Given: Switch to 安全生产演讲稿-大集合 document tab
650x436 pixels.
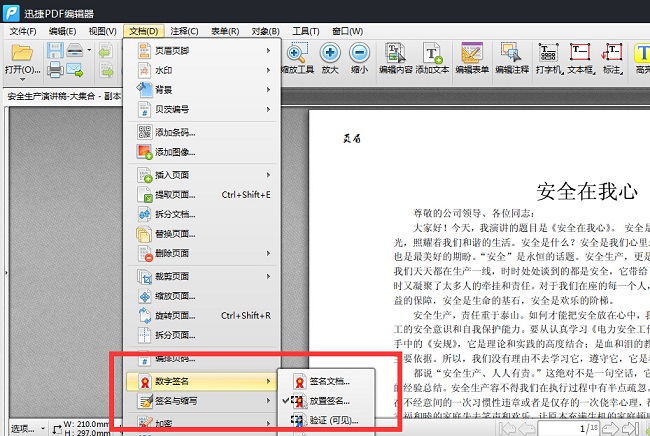Looking at the screenshot, I should (64, 96).
